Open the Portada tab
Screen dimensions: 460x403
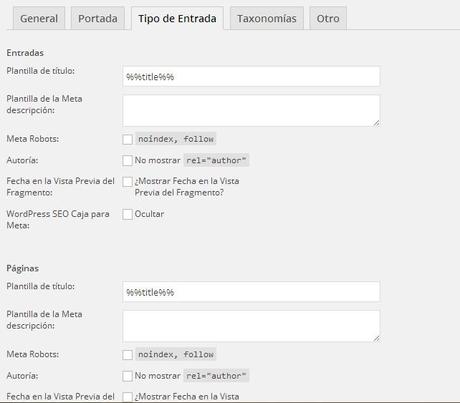(98, 18)
